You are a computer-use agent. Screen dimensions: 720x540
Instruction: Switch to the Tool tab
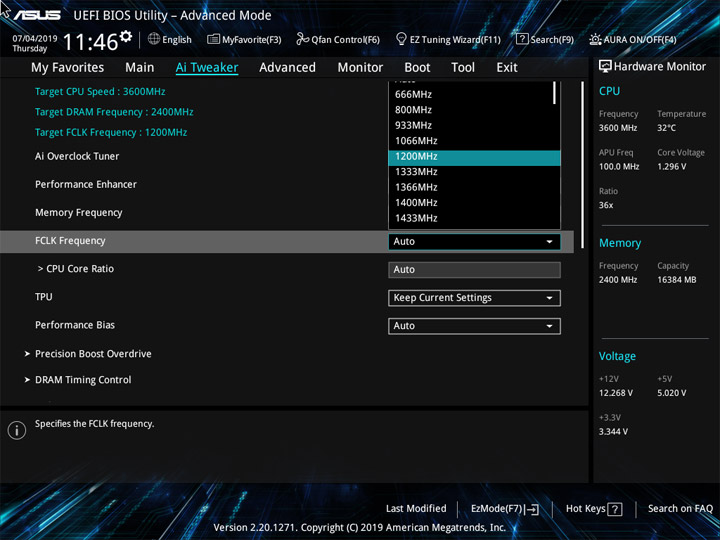[463, 68]
